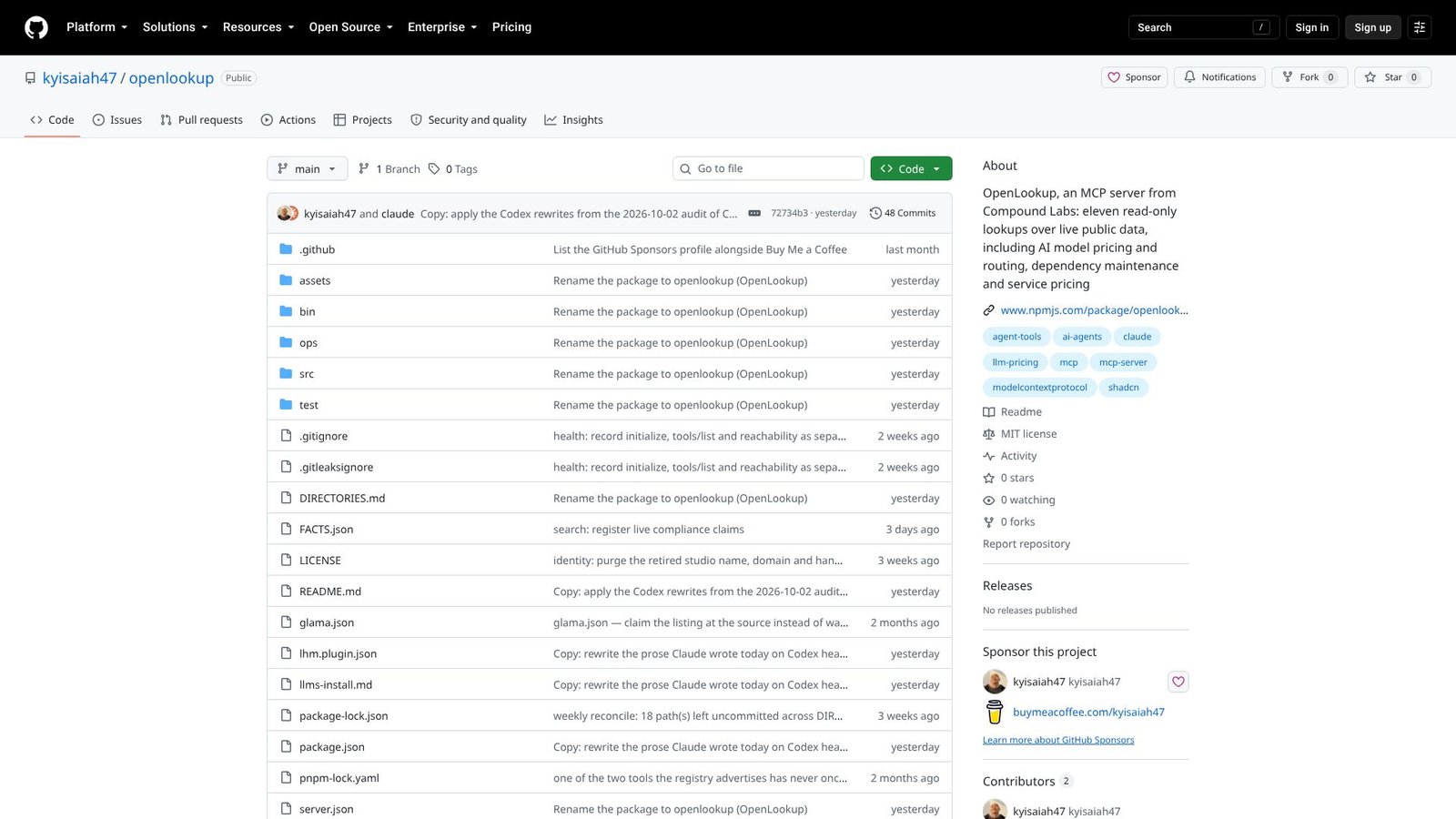Open the 0 Tags link
1456x819 pixels.
coord(453,169)
